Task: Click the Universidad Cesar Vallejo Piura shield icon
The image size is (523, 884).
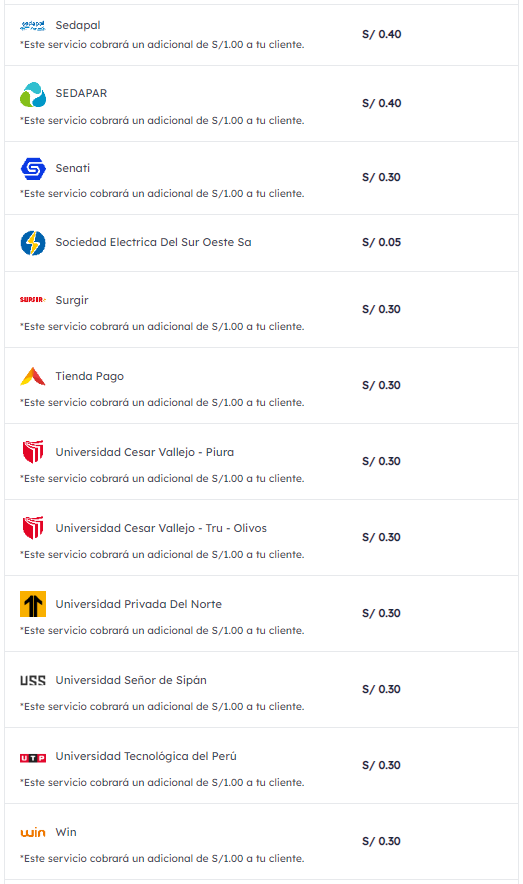Action: tap(33, 452)
